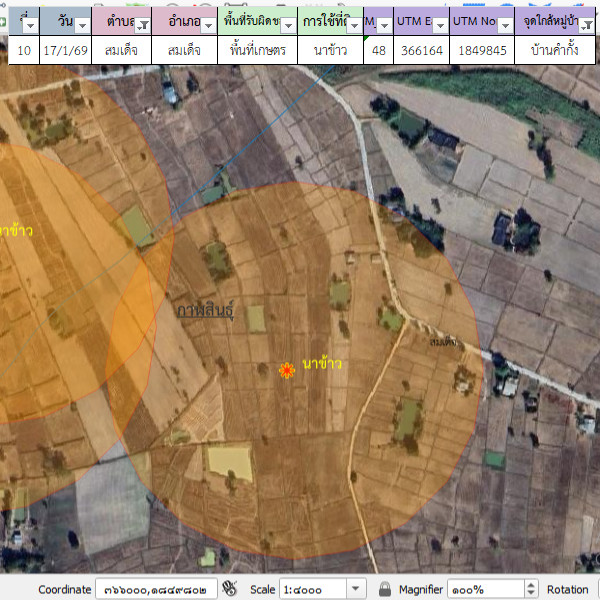This screenshot has height=600, width=600.
Task: Open the UTM No column filter dropdown
Action: 505,24
